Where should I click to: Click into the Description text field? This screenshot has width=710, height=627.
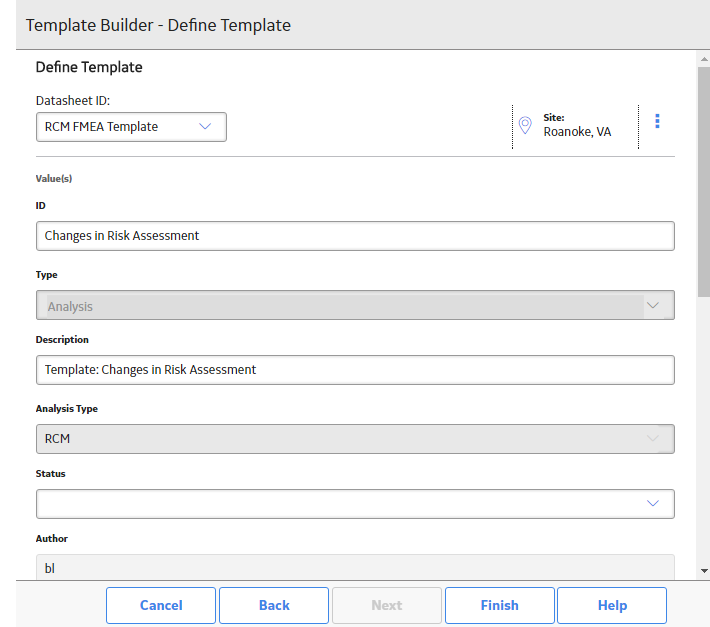coord(355,370)
